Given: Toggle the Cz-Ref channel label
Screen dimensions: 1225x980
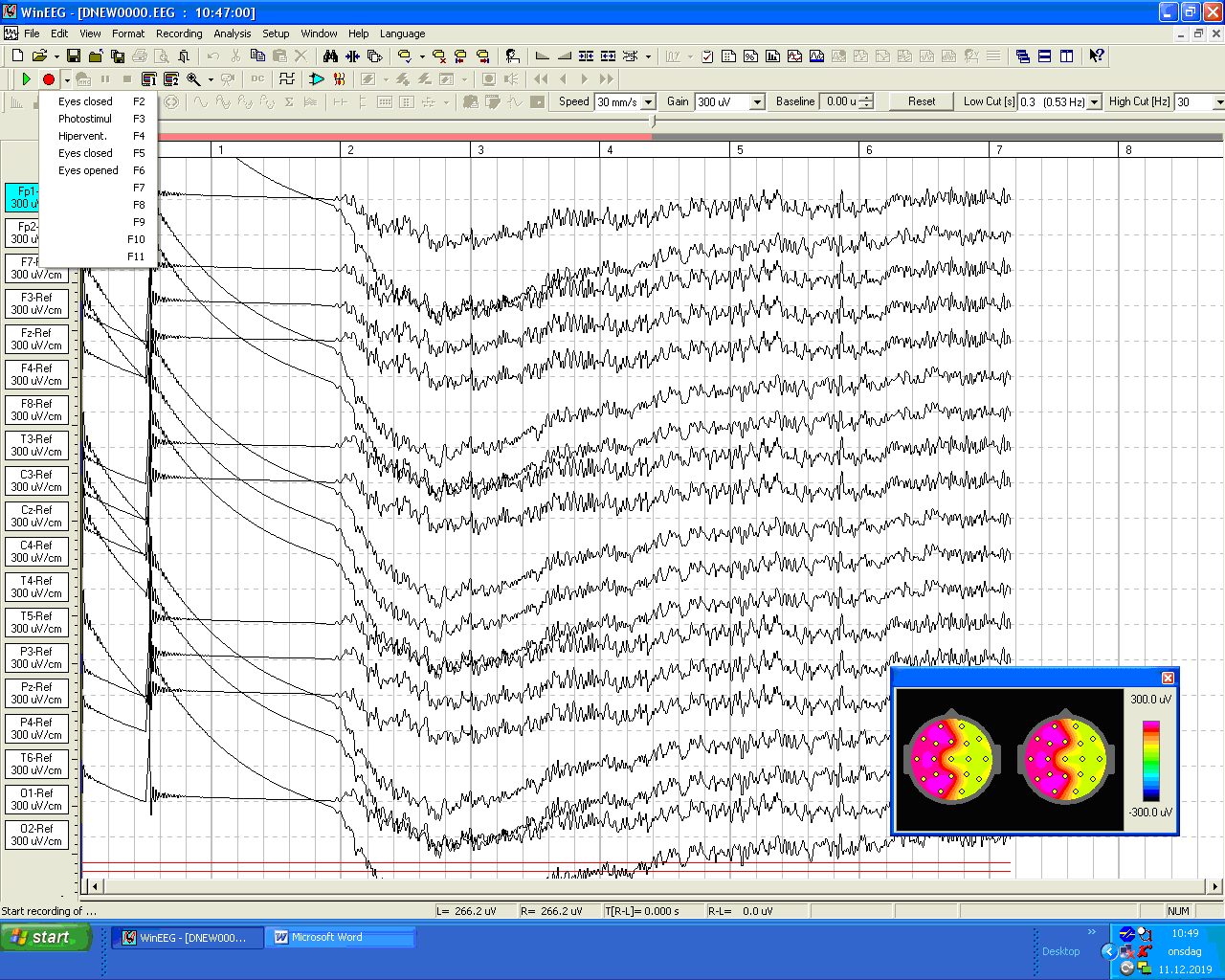Looking at the screenshot, I should pos(36,516).
